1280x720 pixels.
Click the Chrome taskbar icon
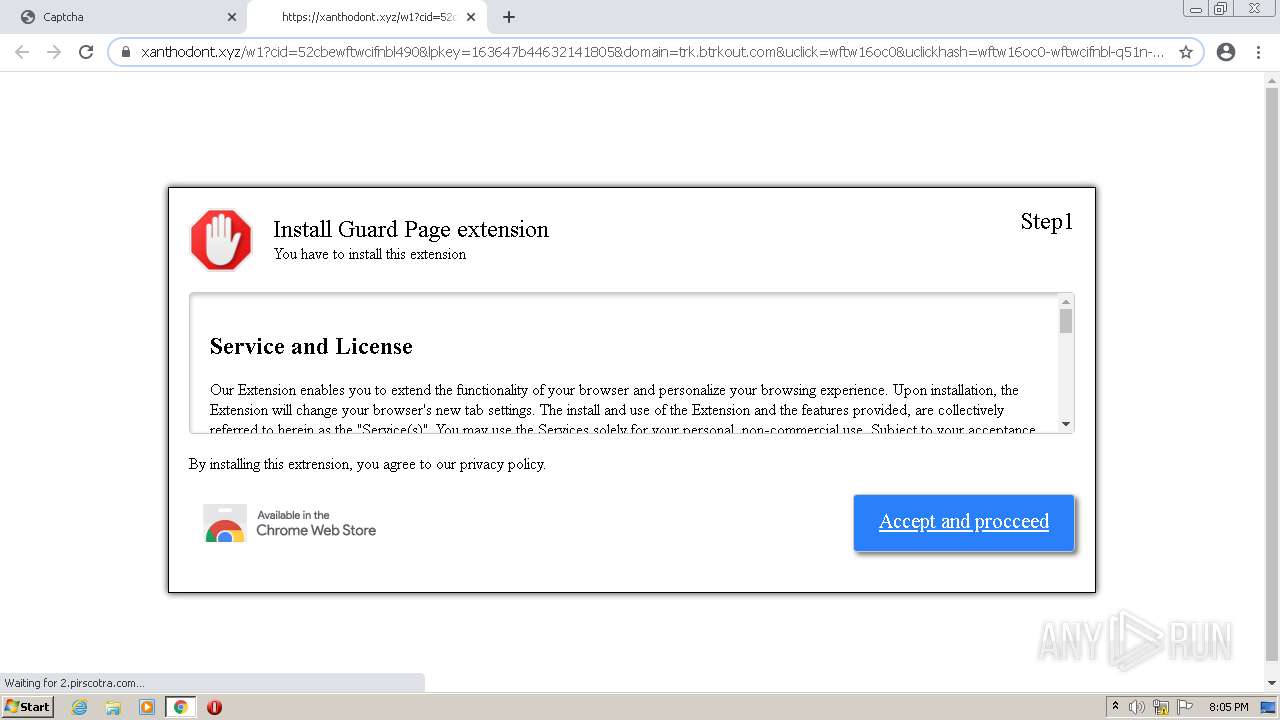point(180,707)
